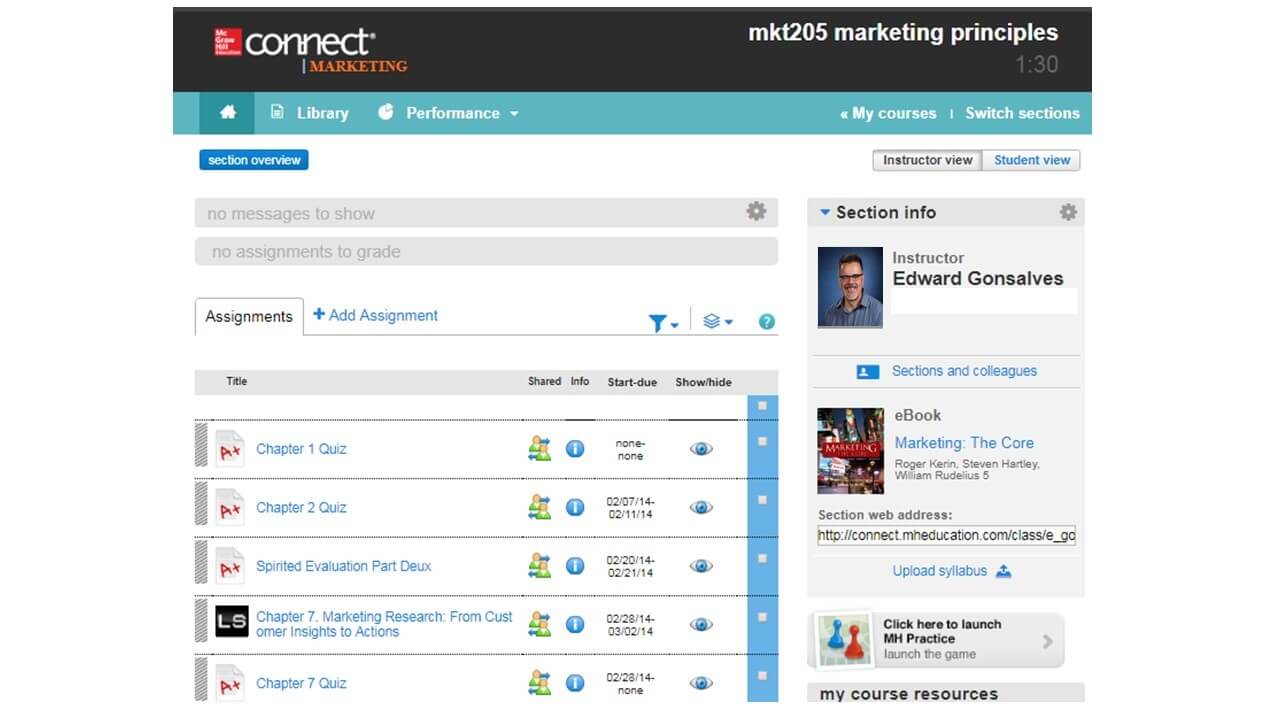Click Add Assignment

375,315
